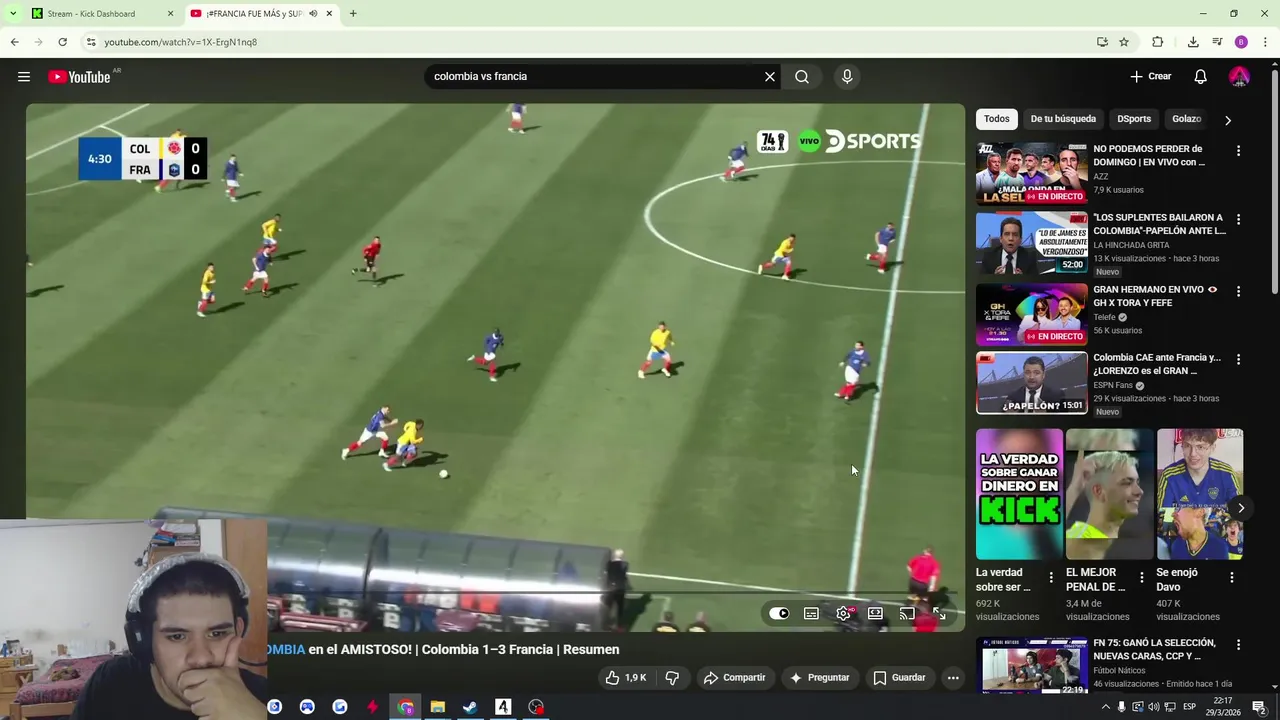
Task: Dislike the video
Action: pyautogui.click(x=672, y=678)
